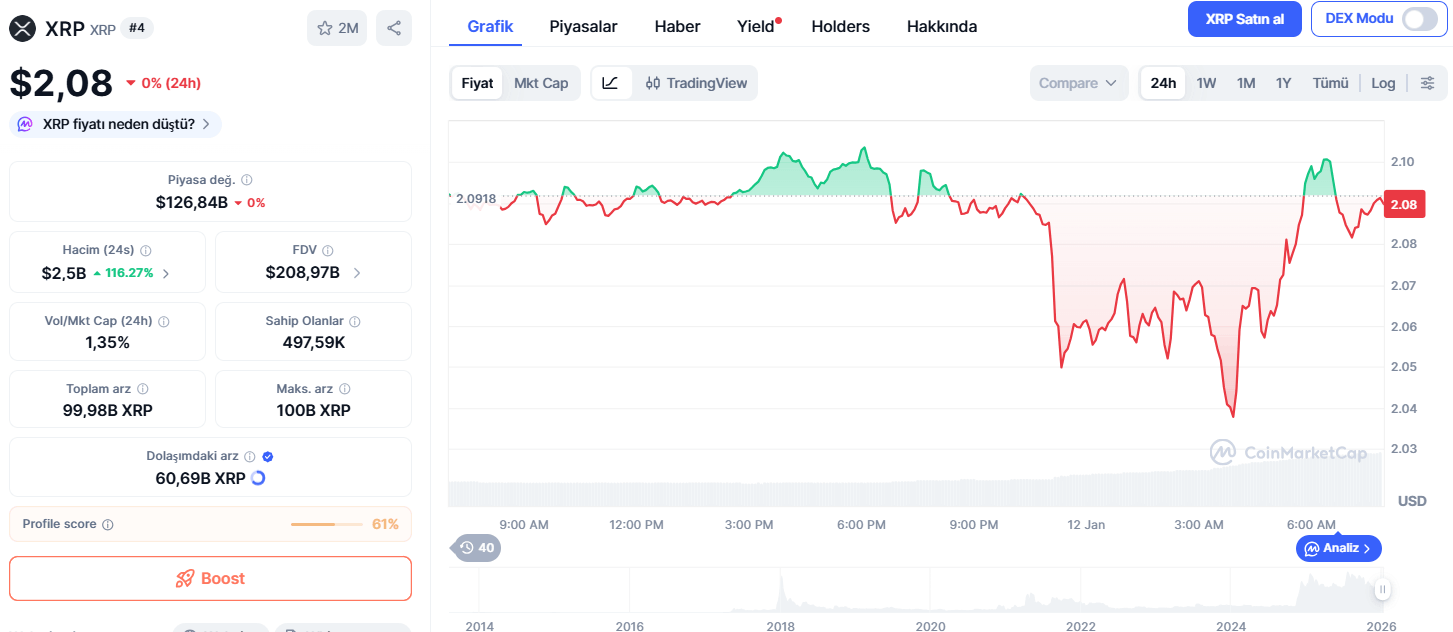Expand the Analiz button chevron

[x=1367, y=548]
